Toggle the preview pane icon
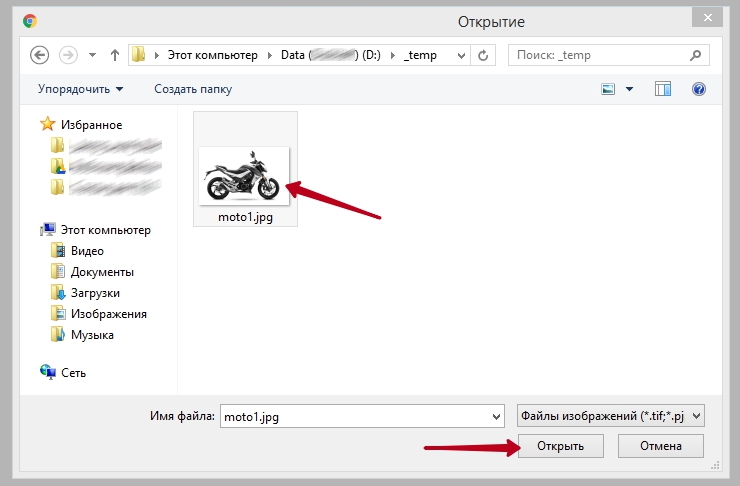 (663, 89)
